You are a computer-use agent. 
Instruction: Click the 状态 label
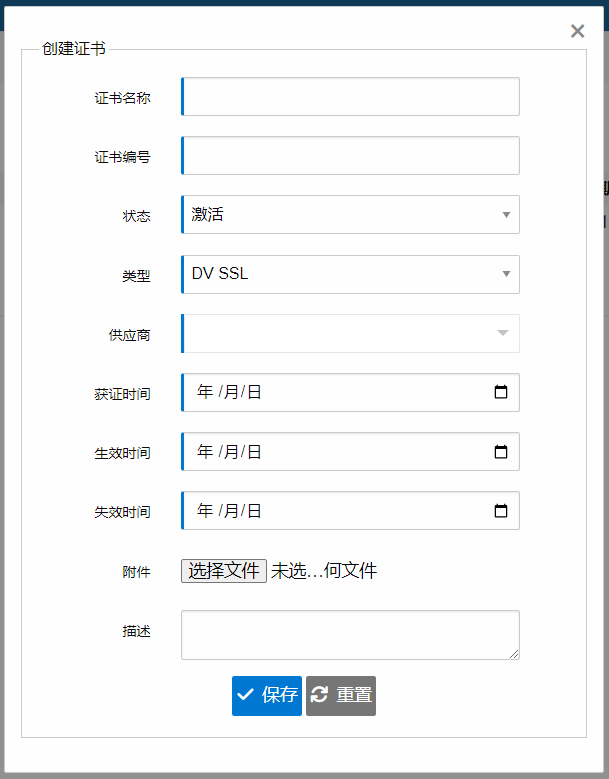[136, 216]
